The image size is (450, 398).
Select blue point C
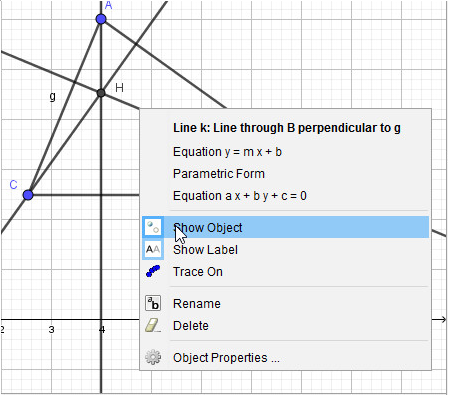28,195
